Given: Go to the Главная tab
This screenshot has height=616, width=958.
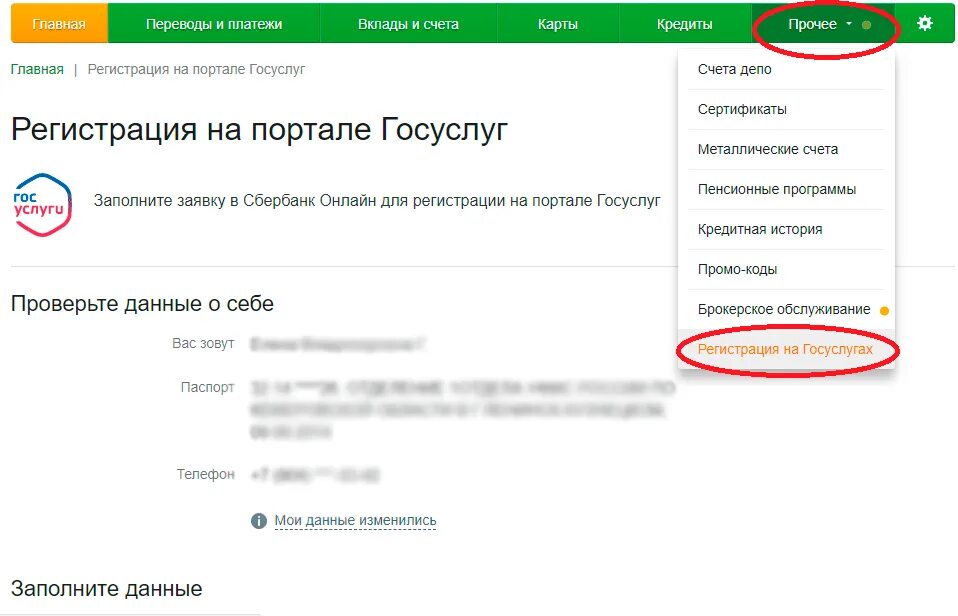Looking at the screenshot, I should [x=59, y=24].
